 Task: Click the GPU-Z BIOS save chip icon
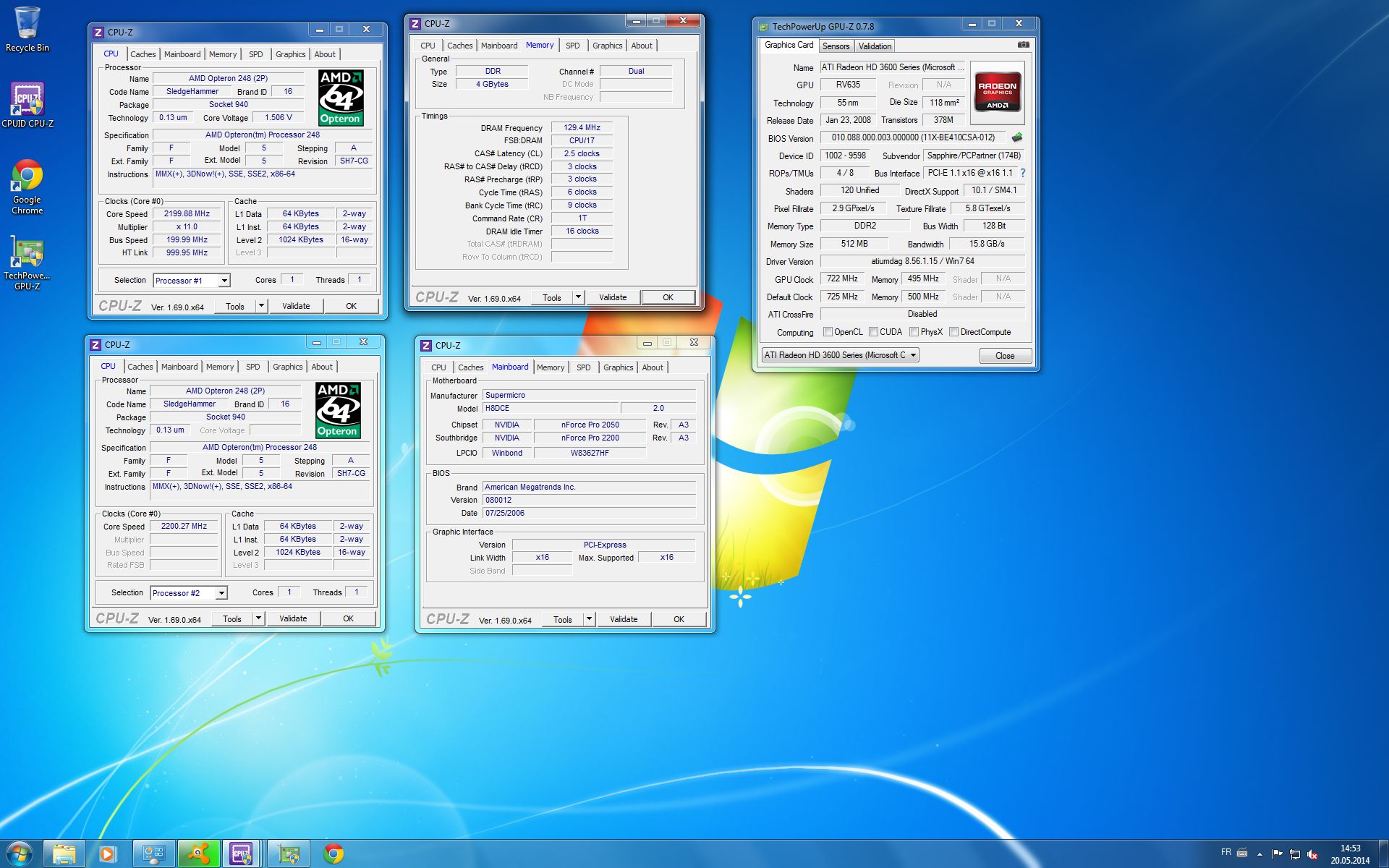pyautogui.click(x=1017, y=137)
